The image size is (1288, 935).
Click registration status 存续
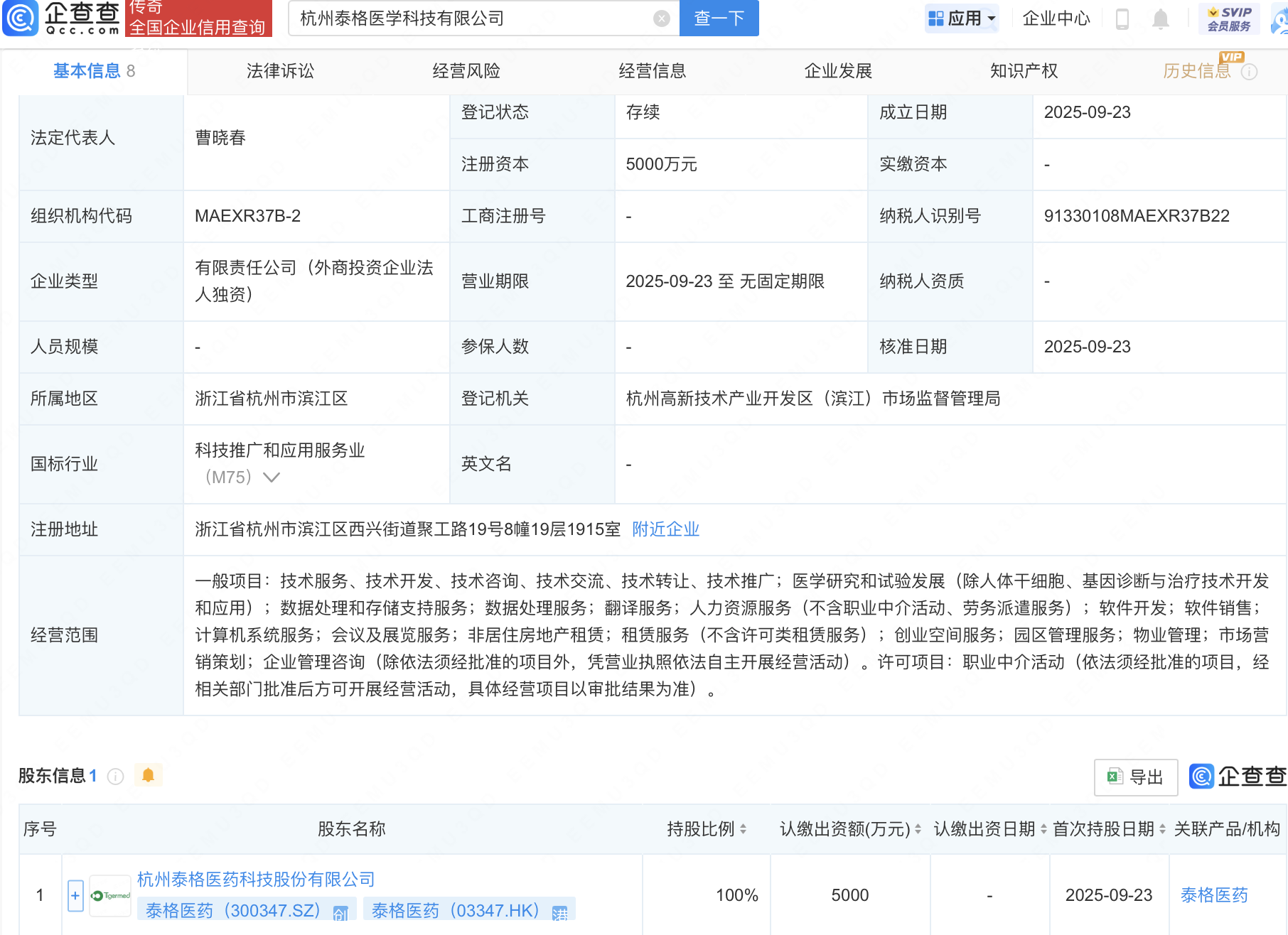[643, 112]
